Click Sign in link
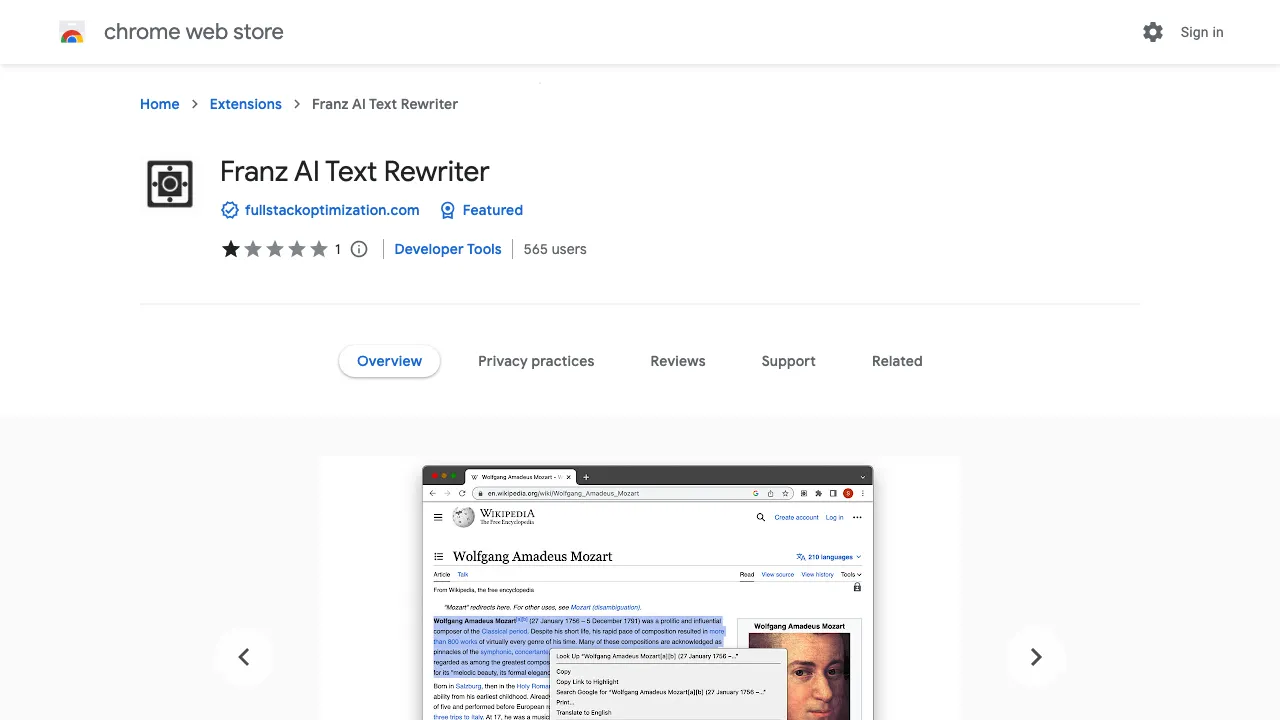1280x720 pixels. pos(1202,32)
